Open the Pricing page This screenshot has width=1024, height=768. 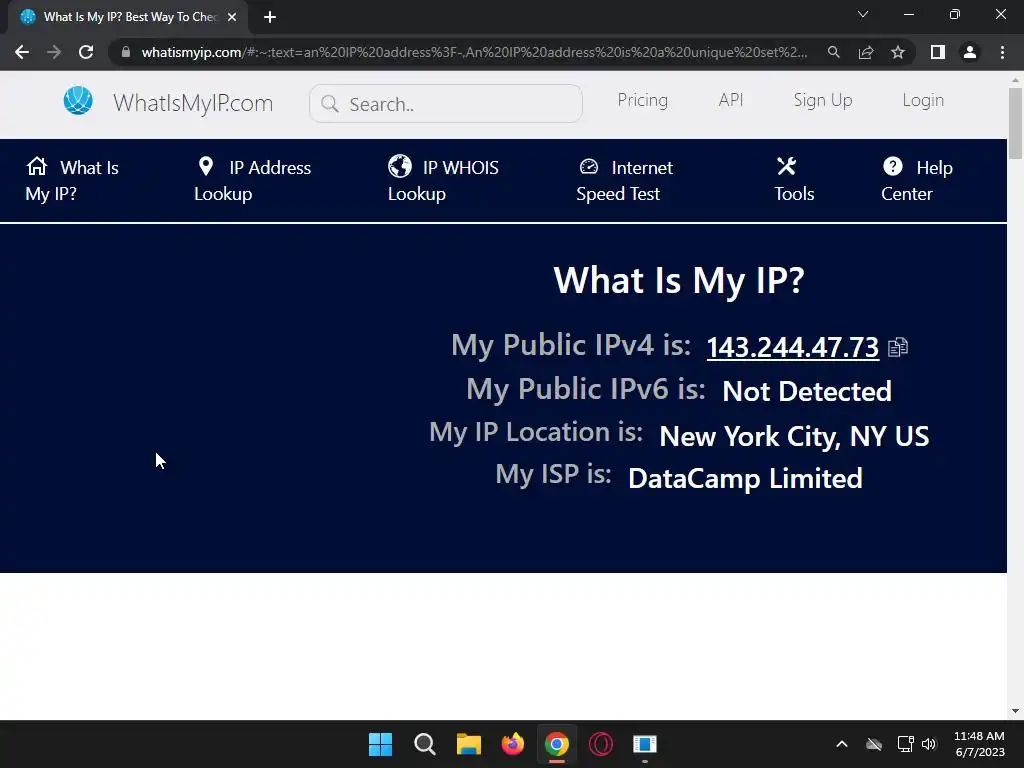point(643,100)
